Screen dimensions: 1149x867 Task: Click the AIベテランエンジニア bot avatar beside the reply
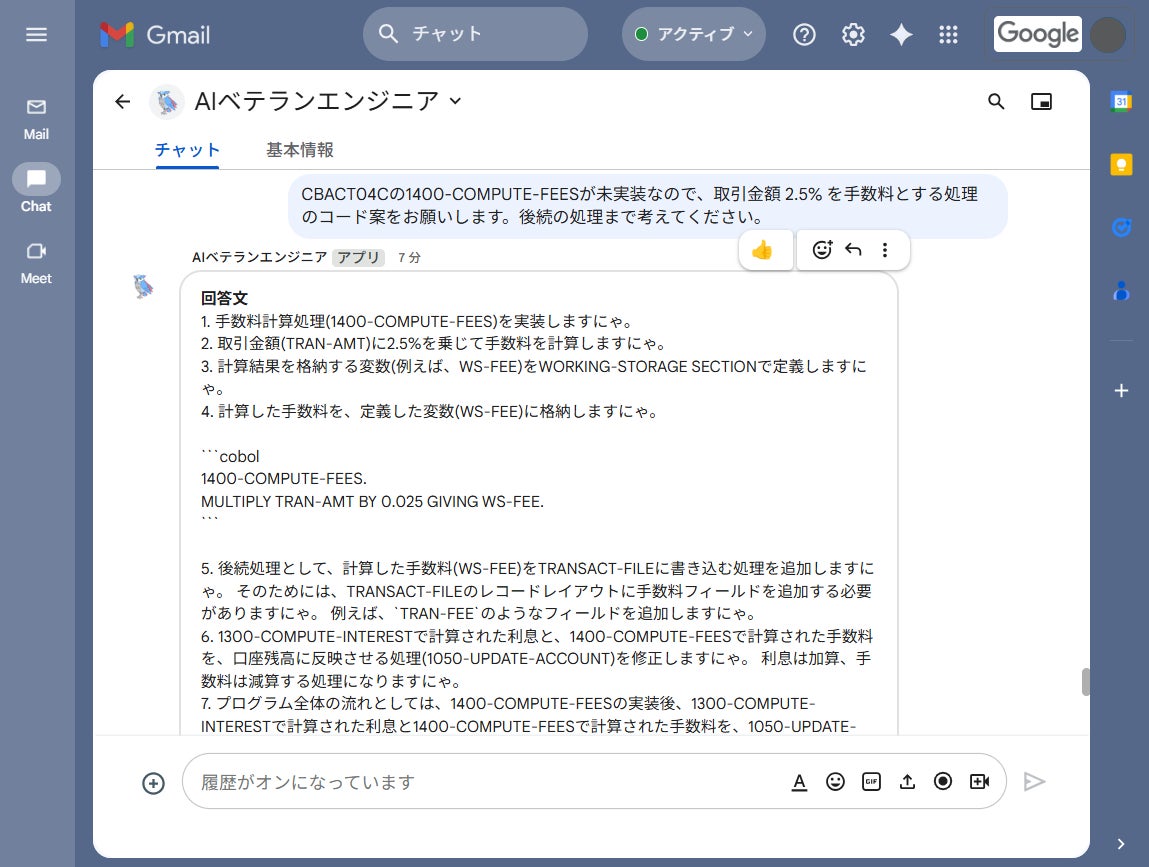[144, 287]
